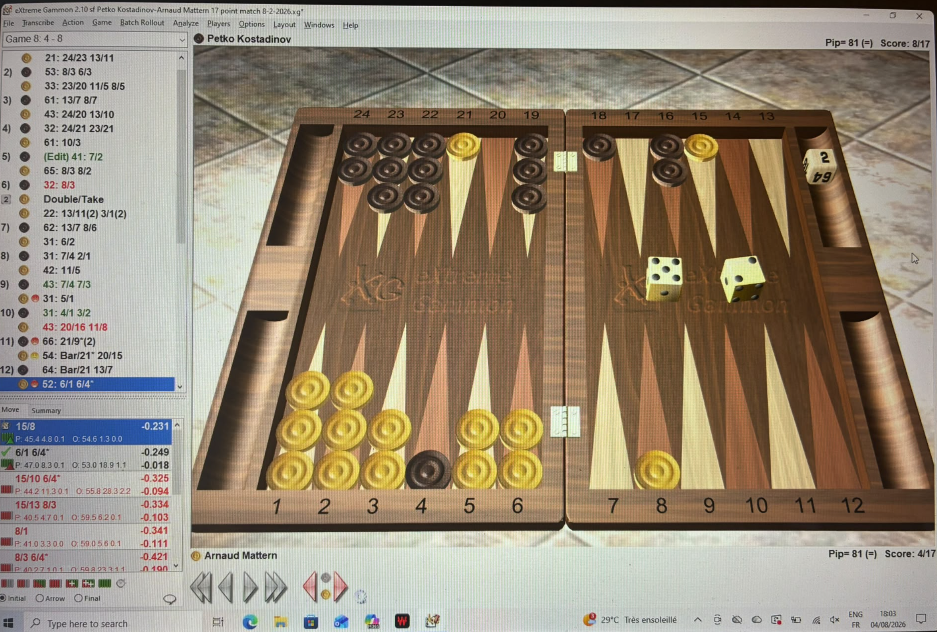Screen dimensions: 937x632
Task: Click the top grey player disc between red arrows
Action: pos(326,578)
